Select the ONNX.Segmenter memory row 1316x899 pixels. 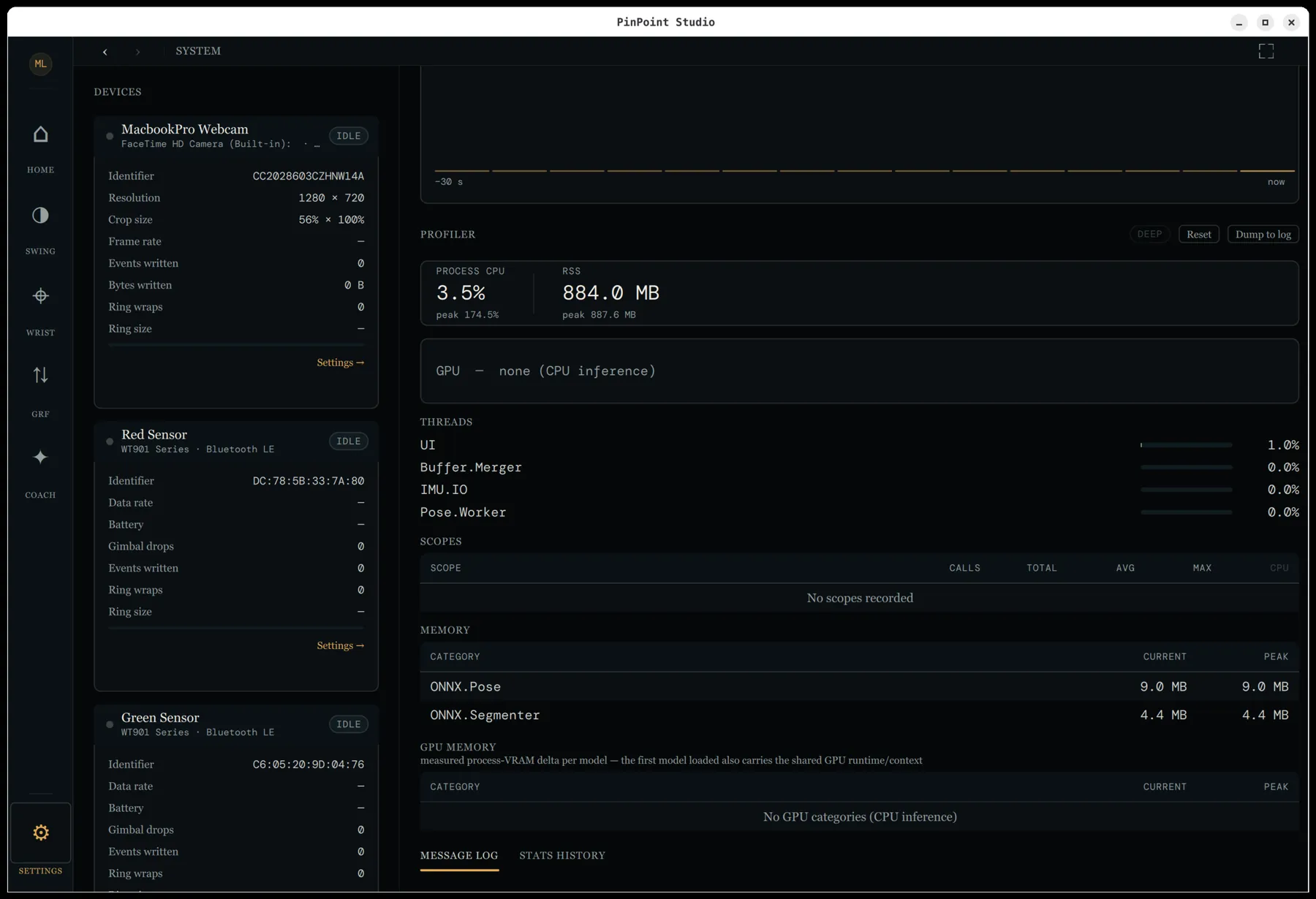click(x=859, y=716)
